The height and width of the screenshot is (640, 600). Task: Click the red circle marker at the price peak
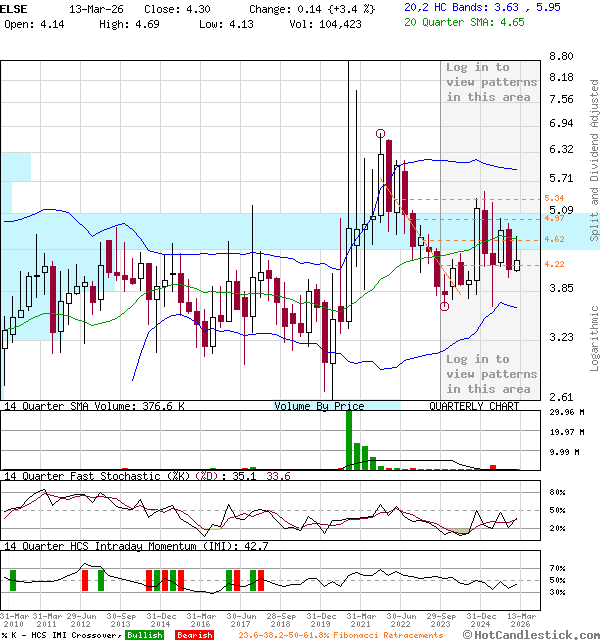[x=380, y=133]
